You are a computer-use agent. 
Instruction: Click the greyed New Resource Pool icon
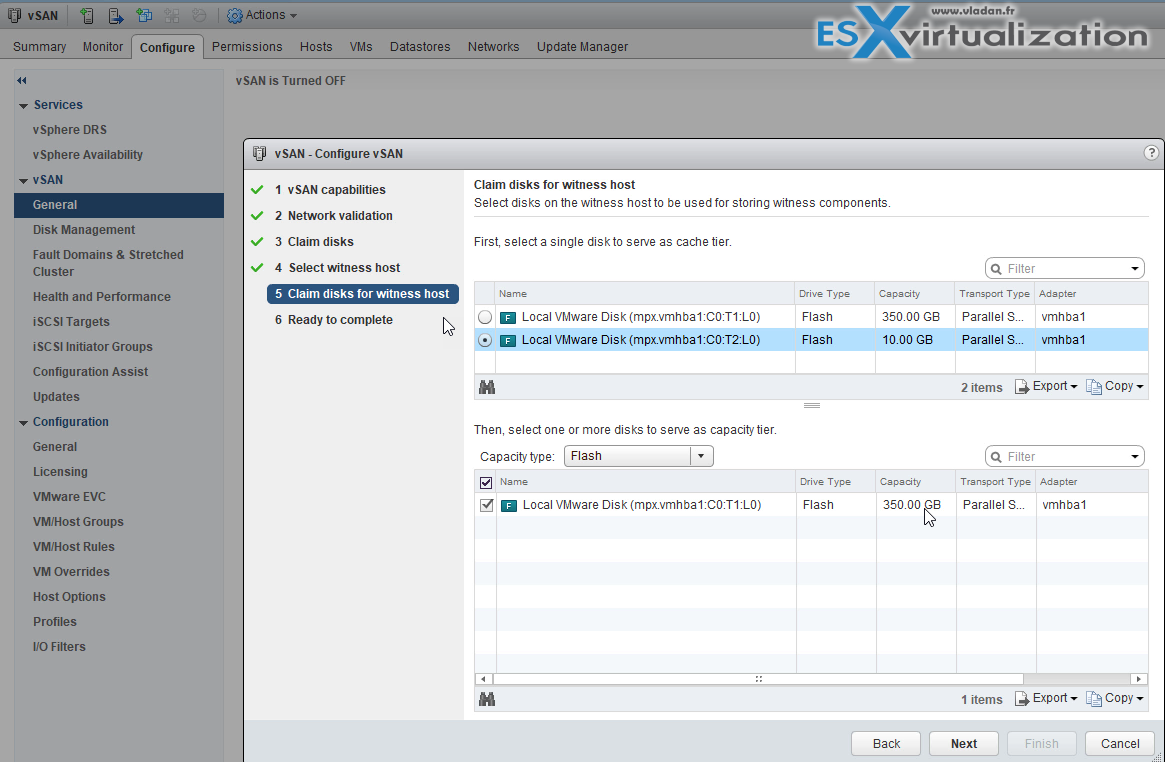coord(198,15)
